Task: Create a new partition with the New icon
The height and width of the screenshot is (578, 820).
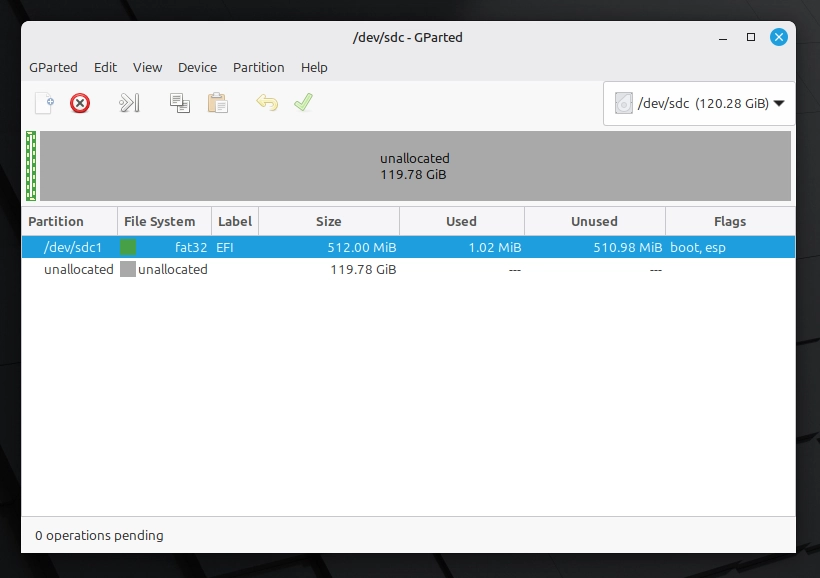Action: click(x=42, y=103)
